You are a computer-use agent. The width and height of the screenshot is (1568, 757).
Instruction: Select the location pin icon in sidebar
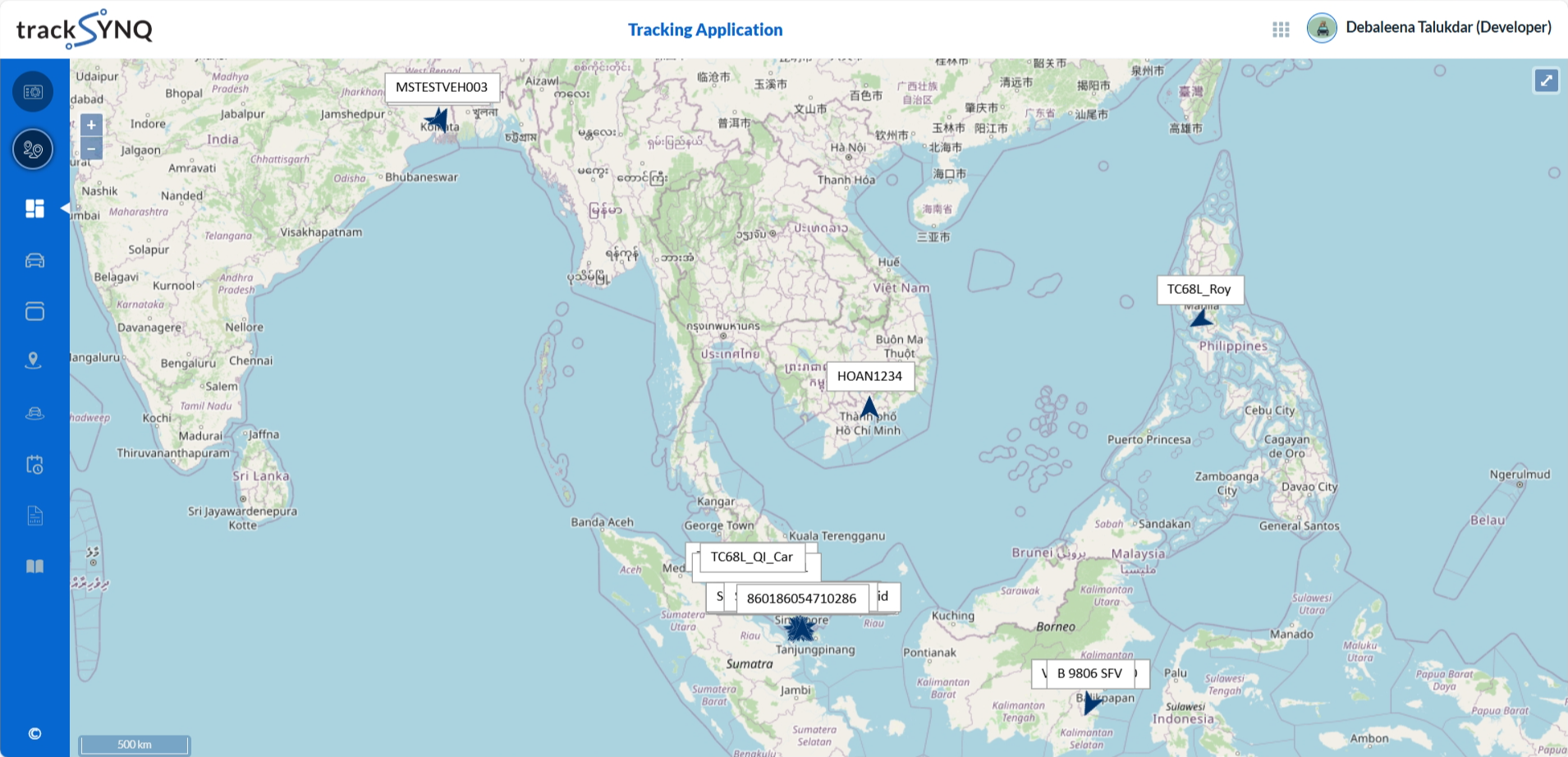33,360
